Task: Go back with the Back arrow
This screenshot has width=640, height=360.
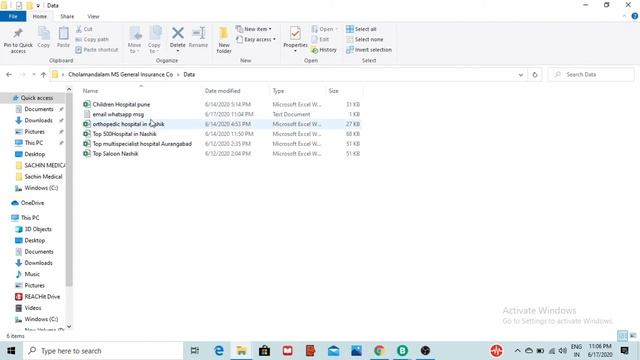Action: [9, 74]
